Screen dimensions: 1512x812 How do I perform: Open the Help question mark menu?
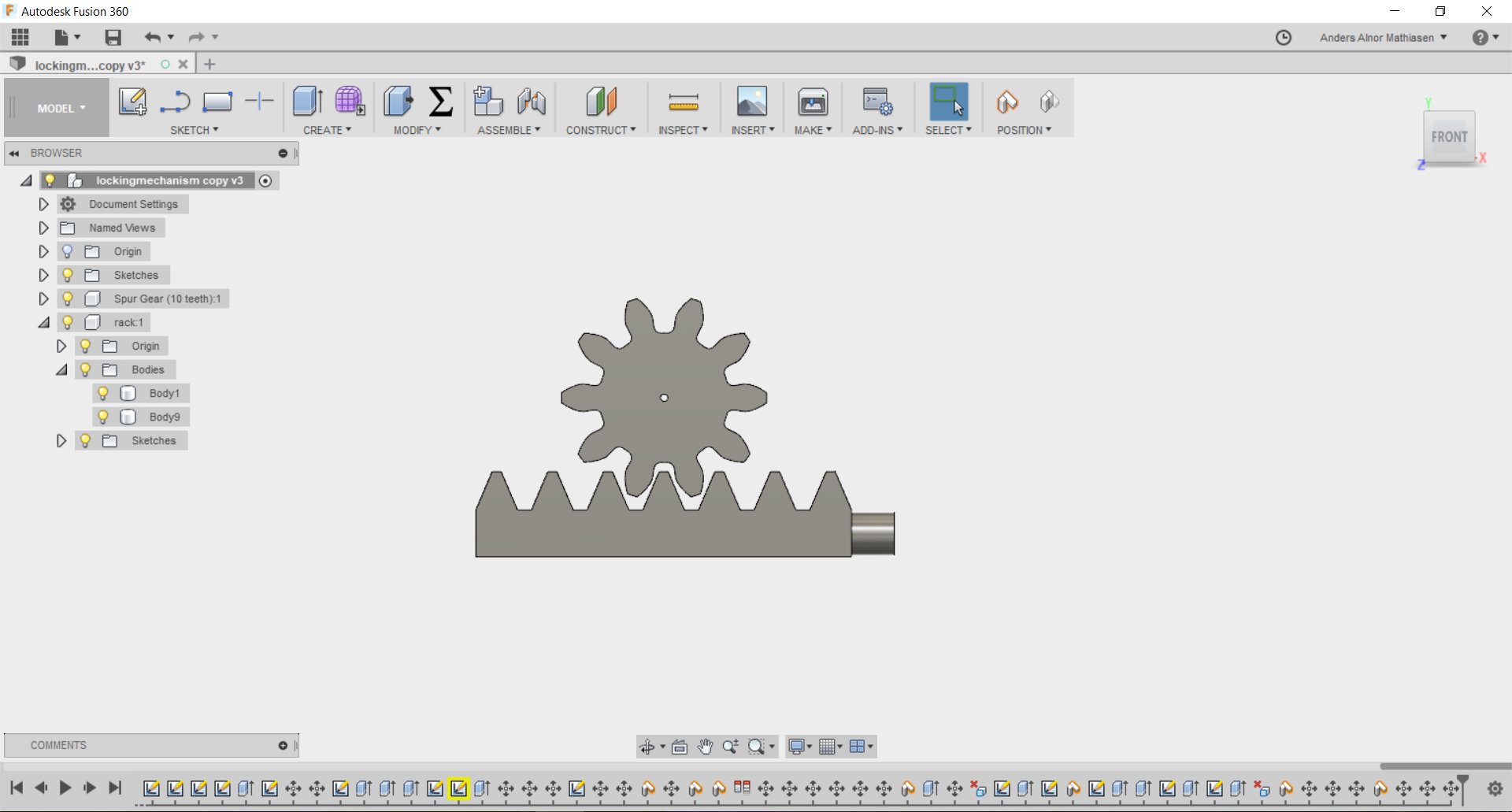[x=1485, y=38]
